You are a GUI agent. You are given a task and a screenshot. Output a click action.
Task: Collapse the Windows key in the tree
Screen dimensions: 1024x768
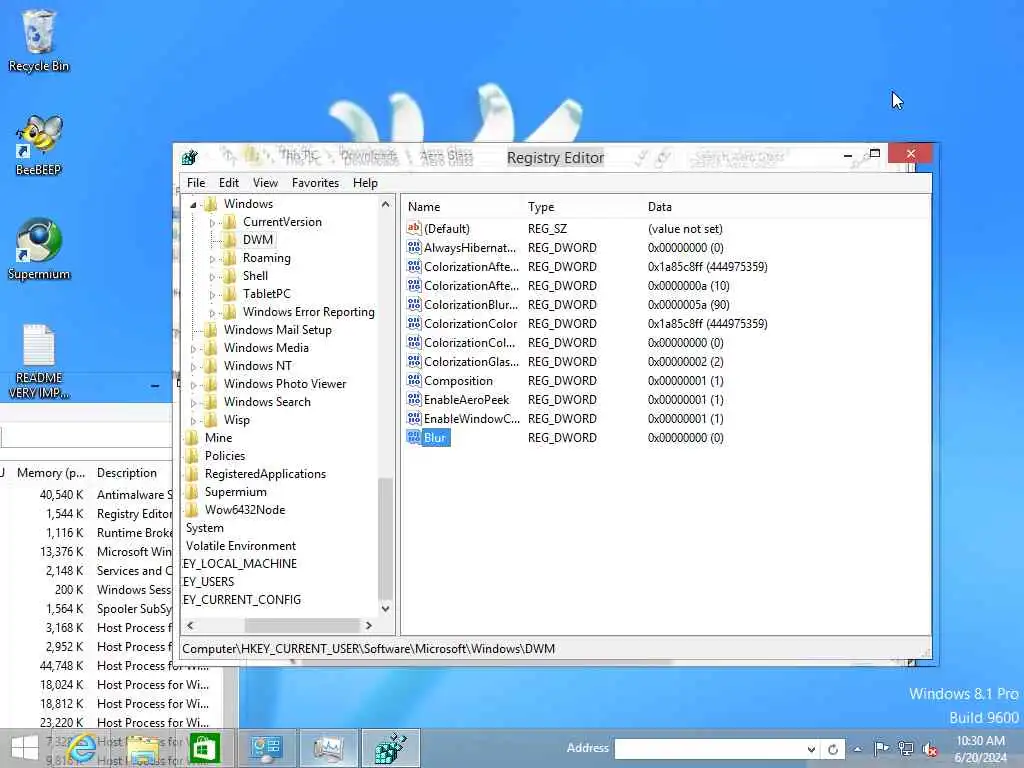[193, 205]
